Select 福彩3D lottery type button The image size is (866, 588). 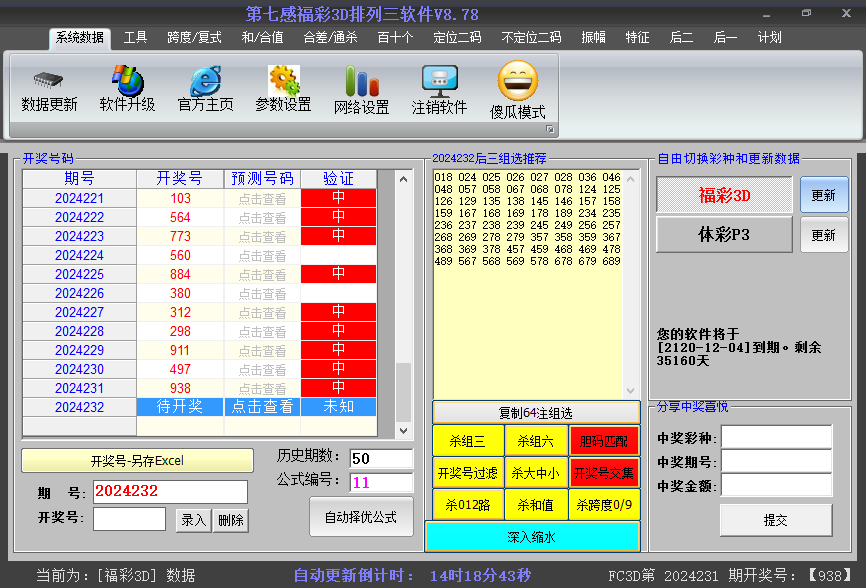tap(724, 195)
